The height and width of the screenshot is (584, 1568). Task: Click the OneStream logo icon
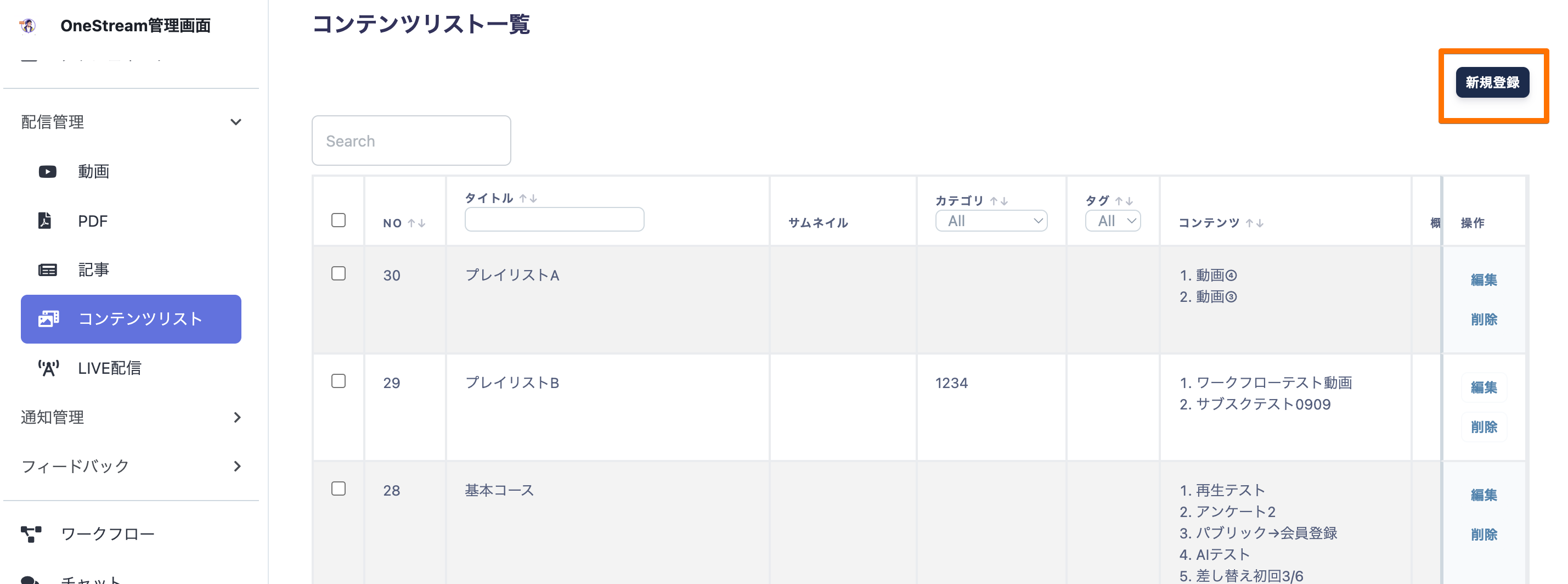click(x=28, y=26)
